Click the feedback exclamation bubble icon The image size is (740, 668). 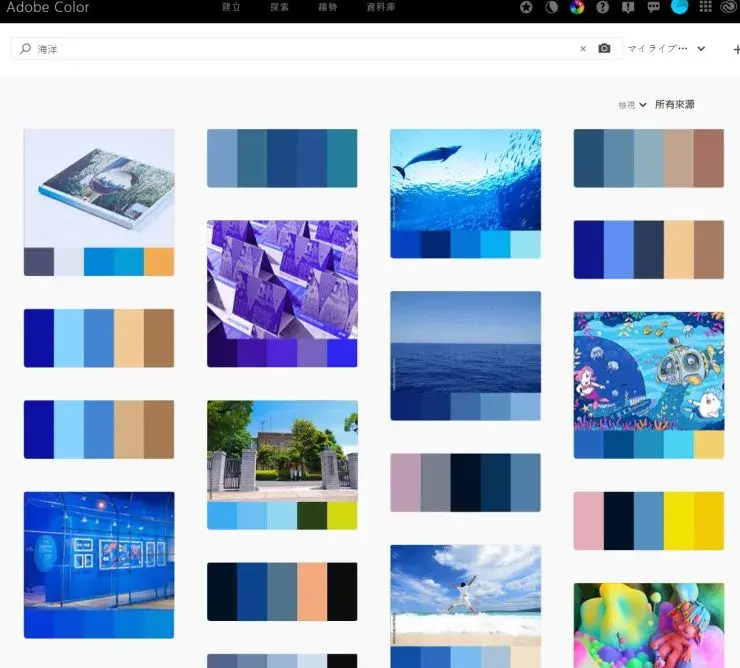(x=628, y=7)
